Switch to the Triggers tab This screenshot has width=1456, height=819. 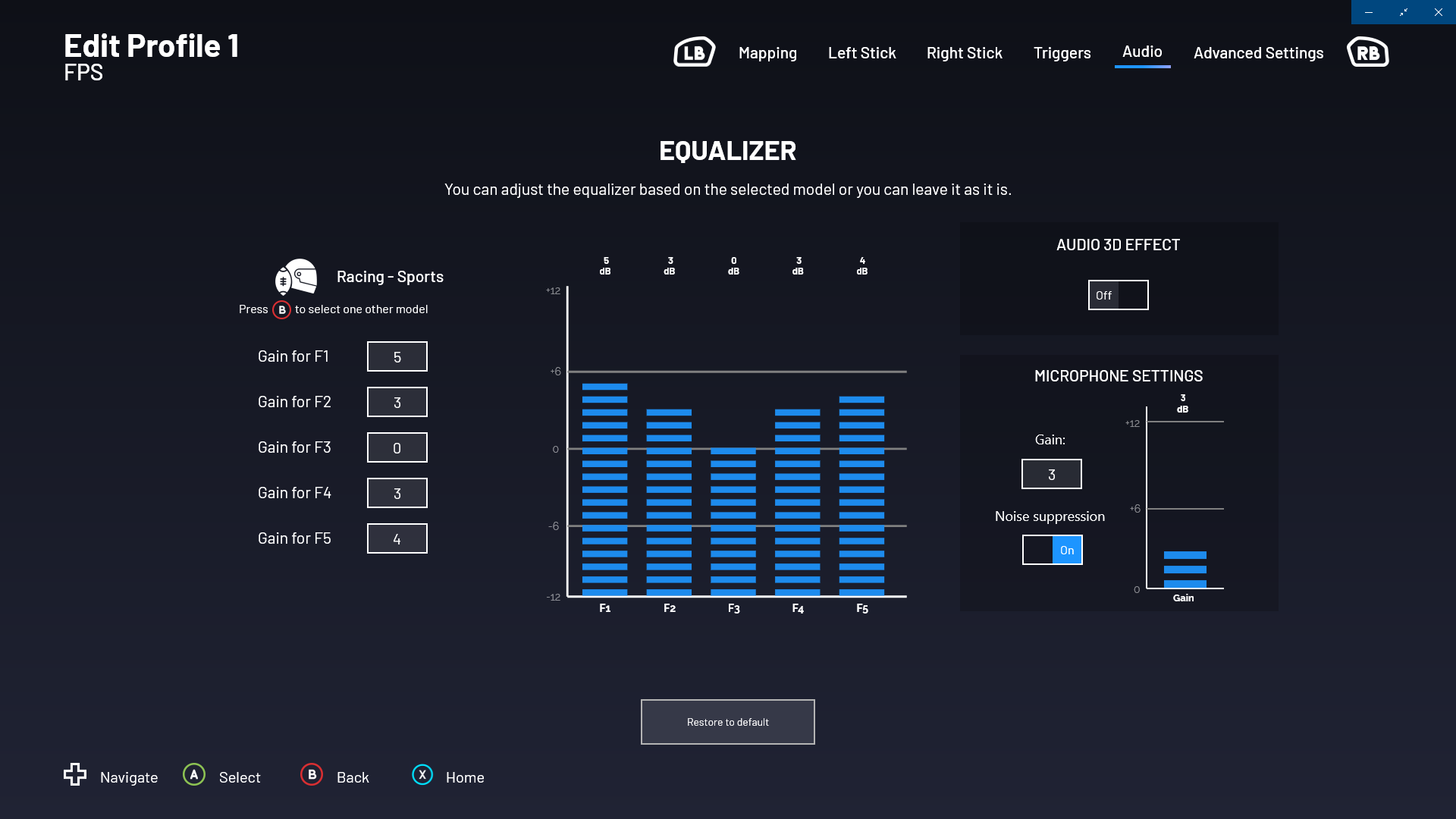pyautogui.click(x=1062, y=53)
